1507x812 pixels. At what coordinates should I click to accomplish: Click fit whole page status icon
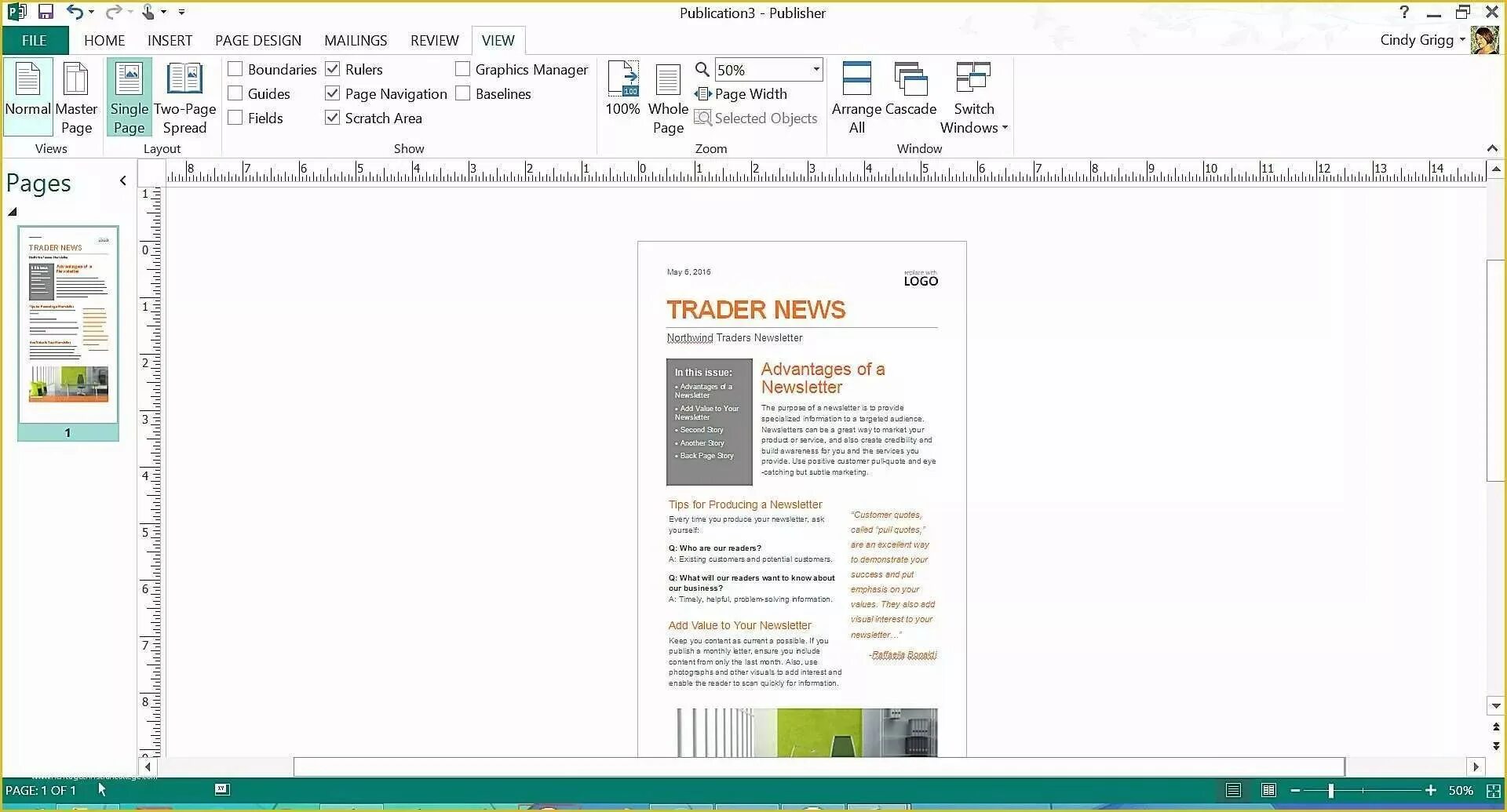tap(1494, 791)
